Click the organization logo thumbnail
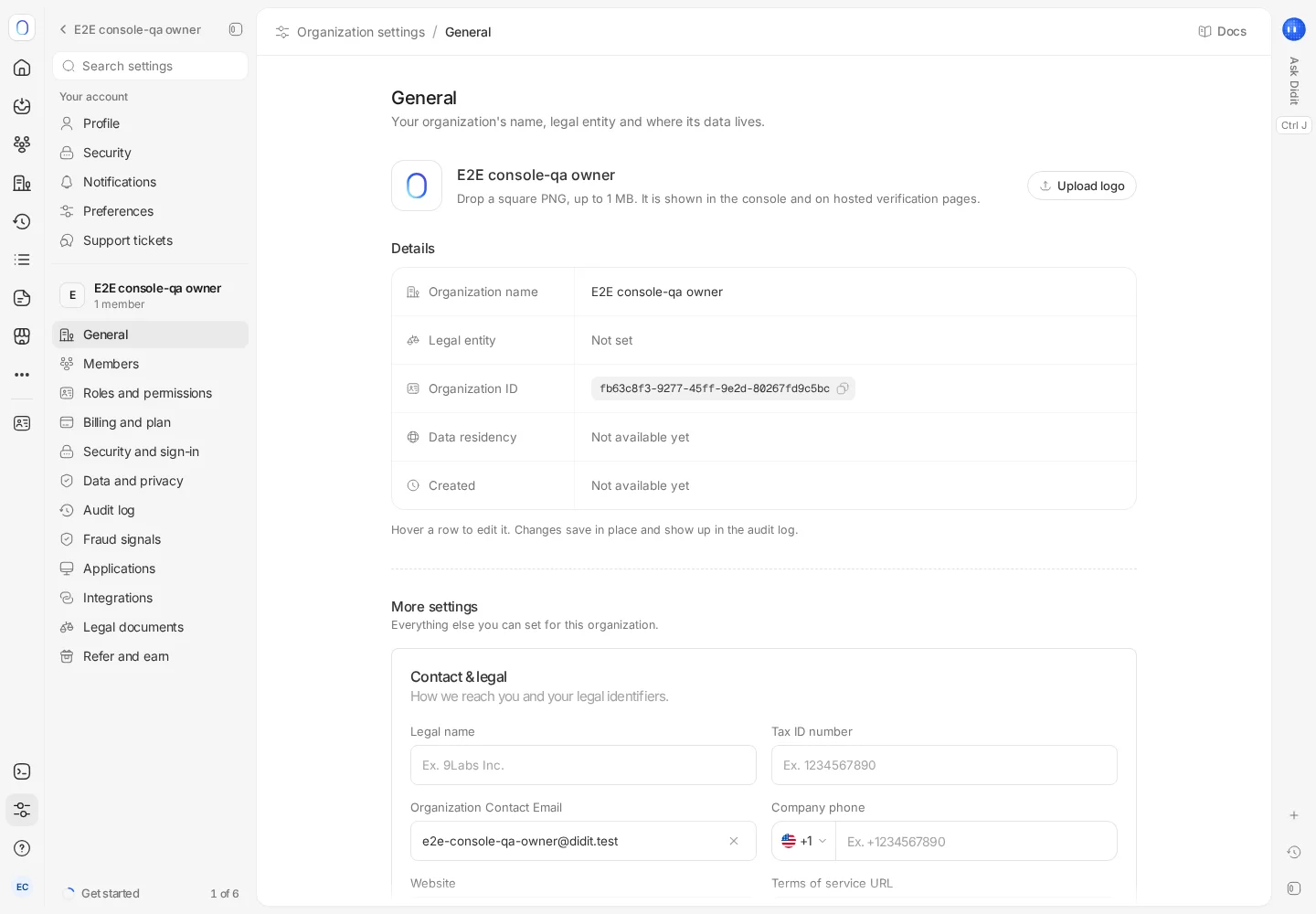 tap(417, 186)
